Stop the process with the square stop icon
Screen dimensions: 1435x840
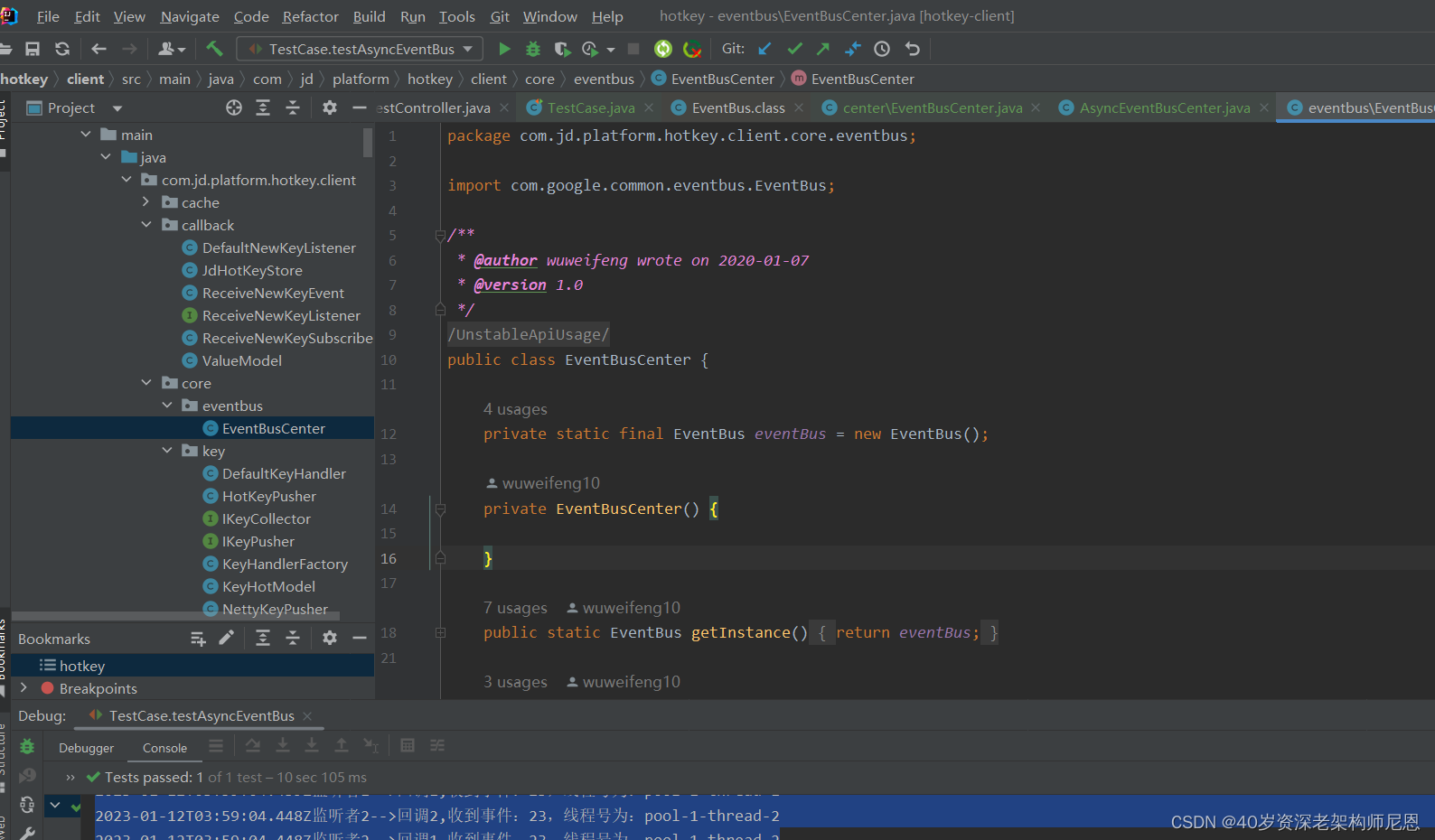[x=633, y=49]
